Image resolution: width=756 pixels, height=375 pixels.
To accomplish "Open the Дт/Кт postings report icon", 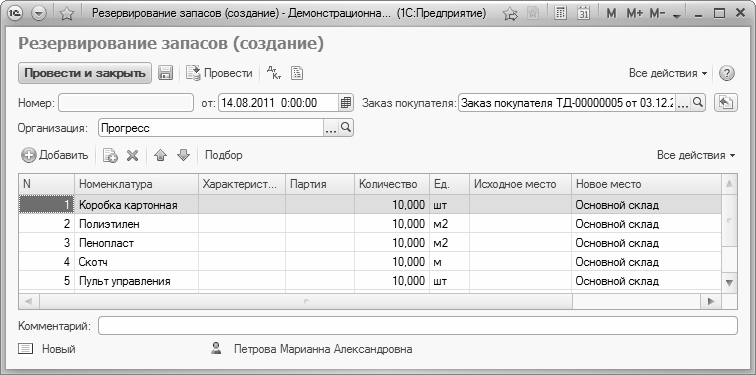I will coord(274,73).
